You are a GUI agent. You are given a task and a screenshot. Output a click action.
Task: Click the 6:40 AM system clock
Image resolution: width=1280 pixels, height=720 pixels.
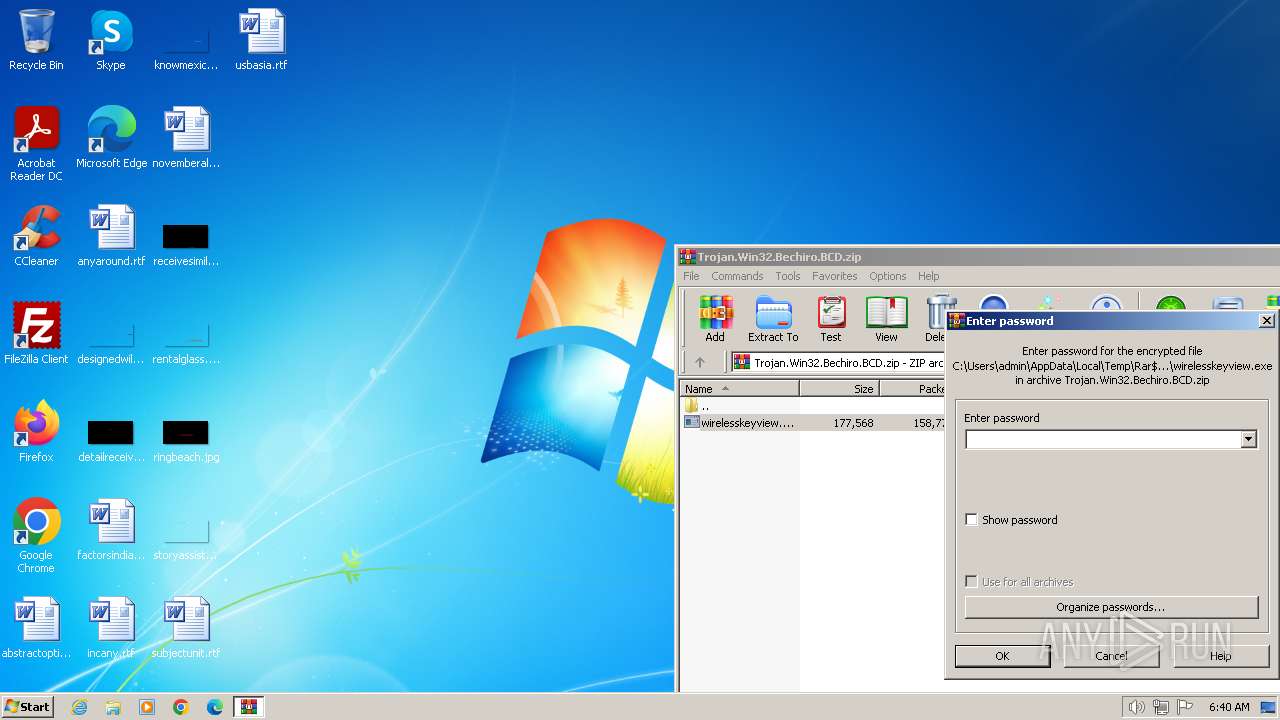(1229, 707)
